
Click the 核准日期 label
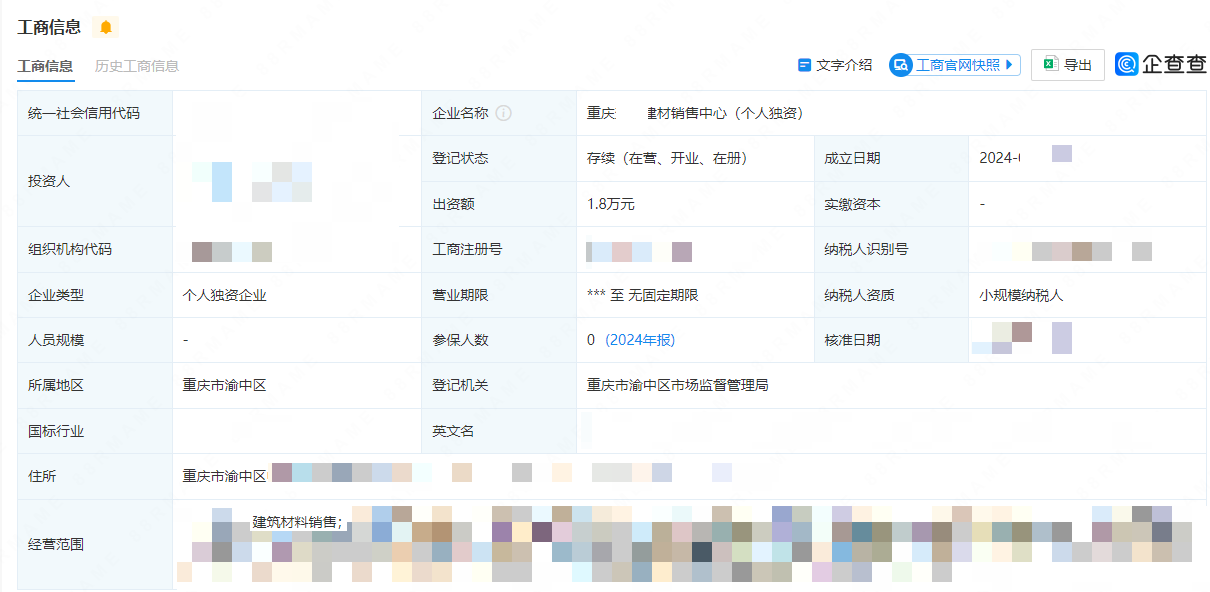[x=852, y=340]
